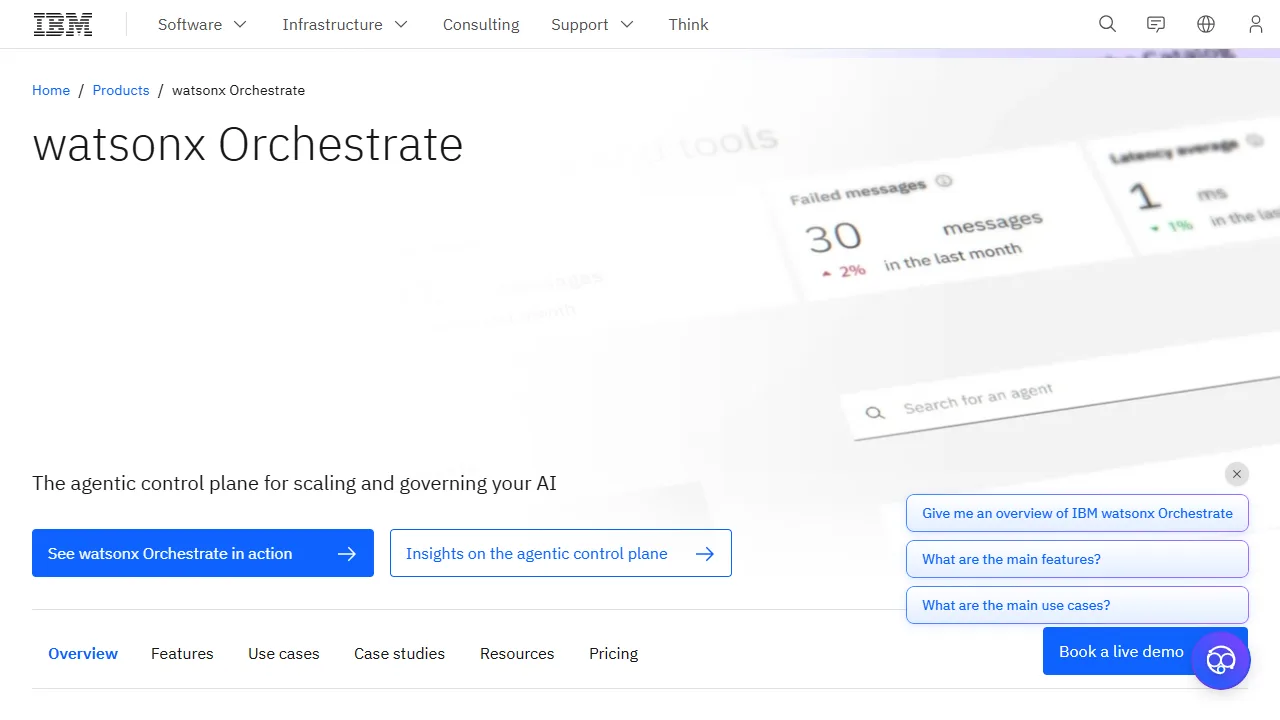This screenshot has height=720, width=1280.
Task: Select the Use cases tab
Action: coord(284,653)
